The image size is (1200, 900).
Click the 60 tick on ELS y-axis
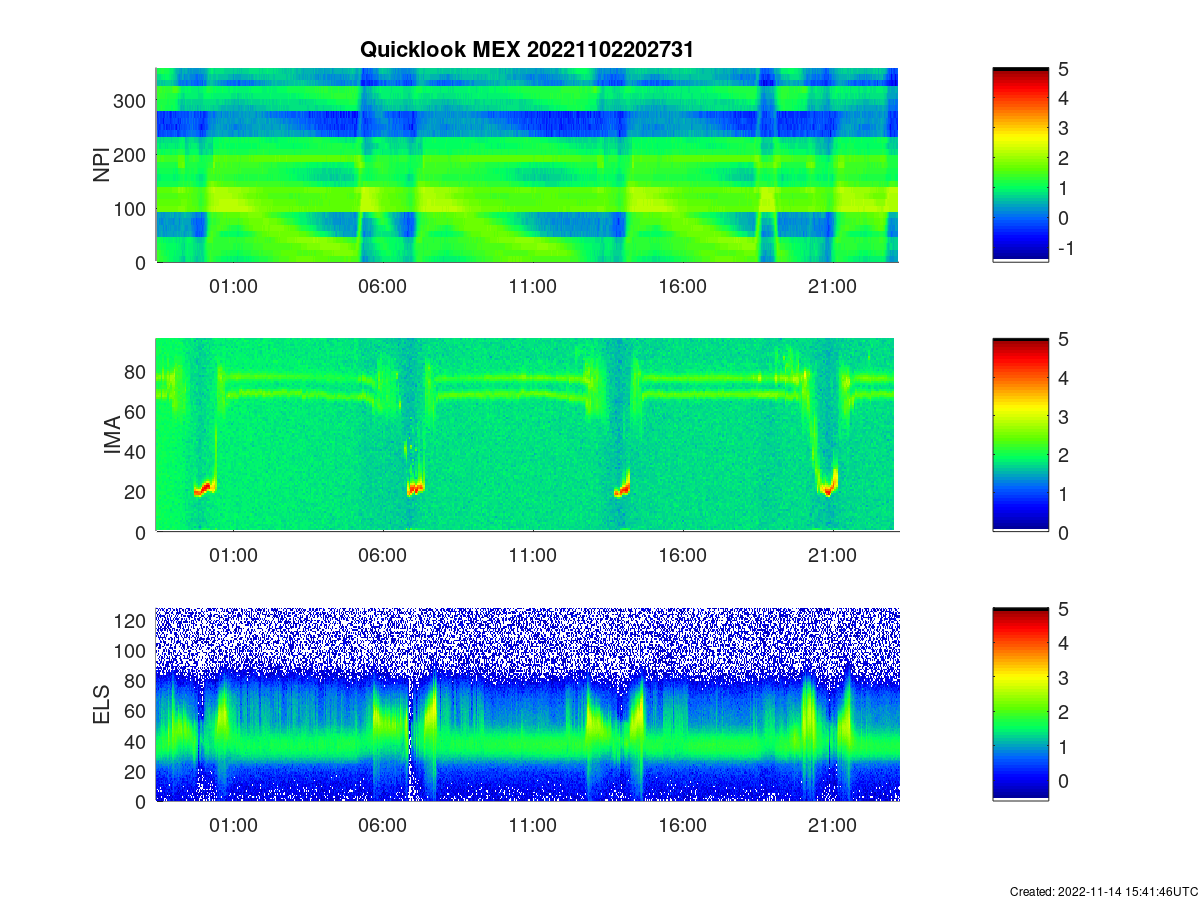coord(136,711)
